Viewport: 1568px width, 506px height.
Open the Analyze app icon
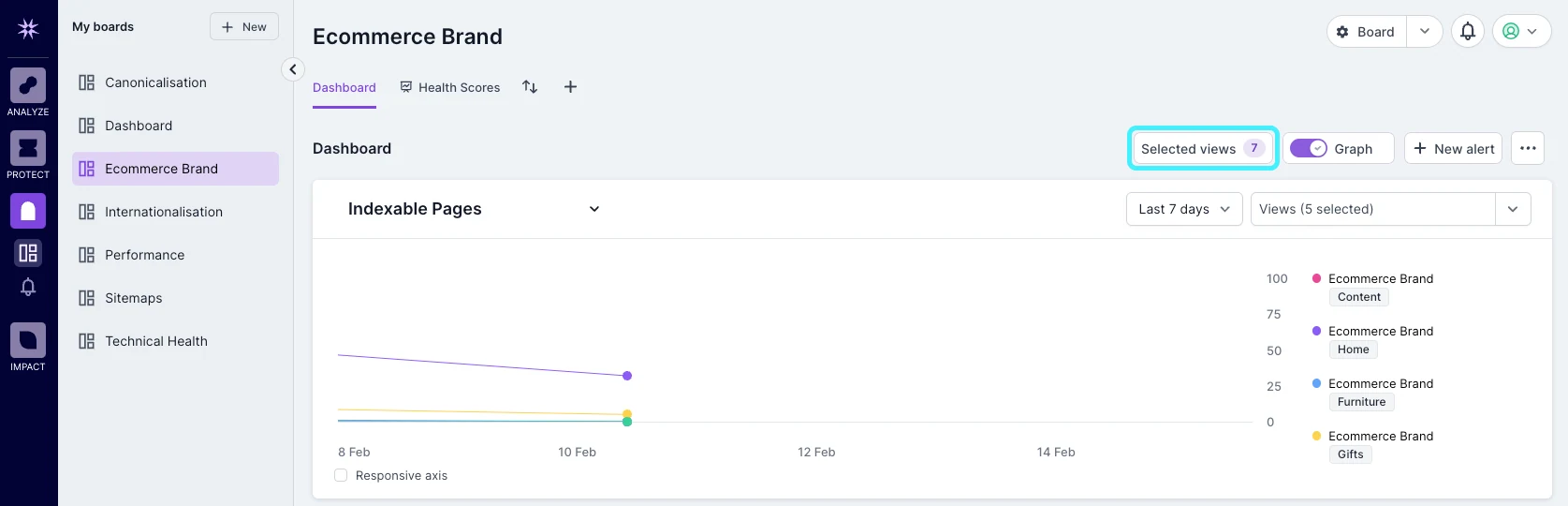(28, 85)
